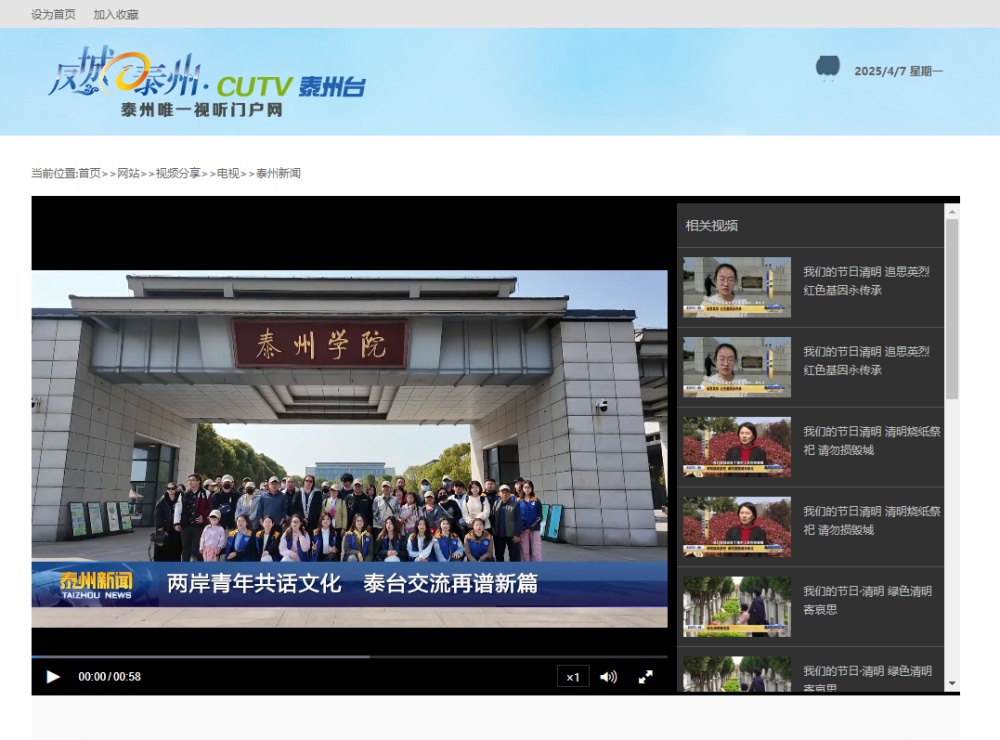This screenshot has width=1000, height=740.
Task: Open the ×1 playback speed selector
Action: coord(573,677)
